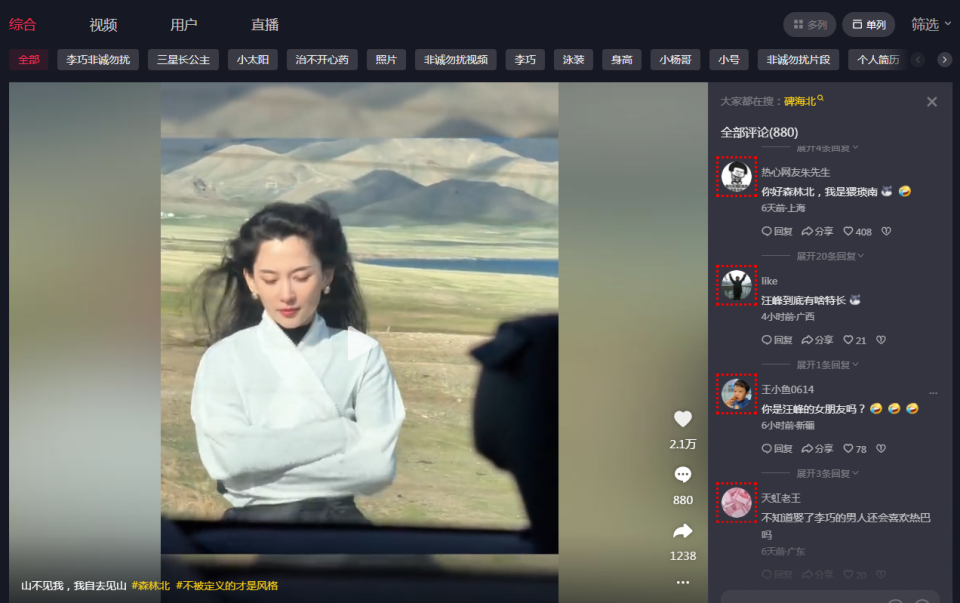Screen dimensions: 960x603
Task: Open the 筛选 filter dropdown
Action: click(x=931, y=24)
